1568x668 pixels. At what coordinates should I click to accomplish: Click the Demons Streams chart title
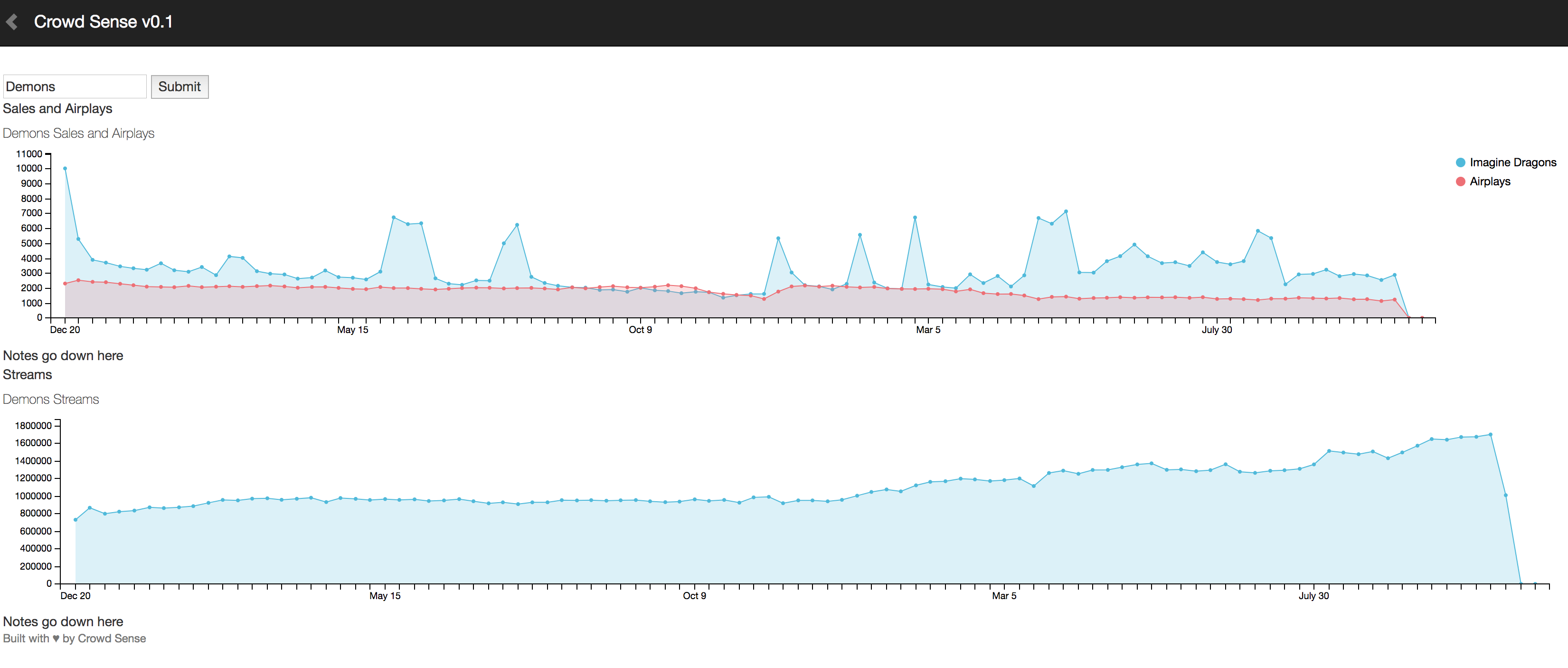point(51,400)
